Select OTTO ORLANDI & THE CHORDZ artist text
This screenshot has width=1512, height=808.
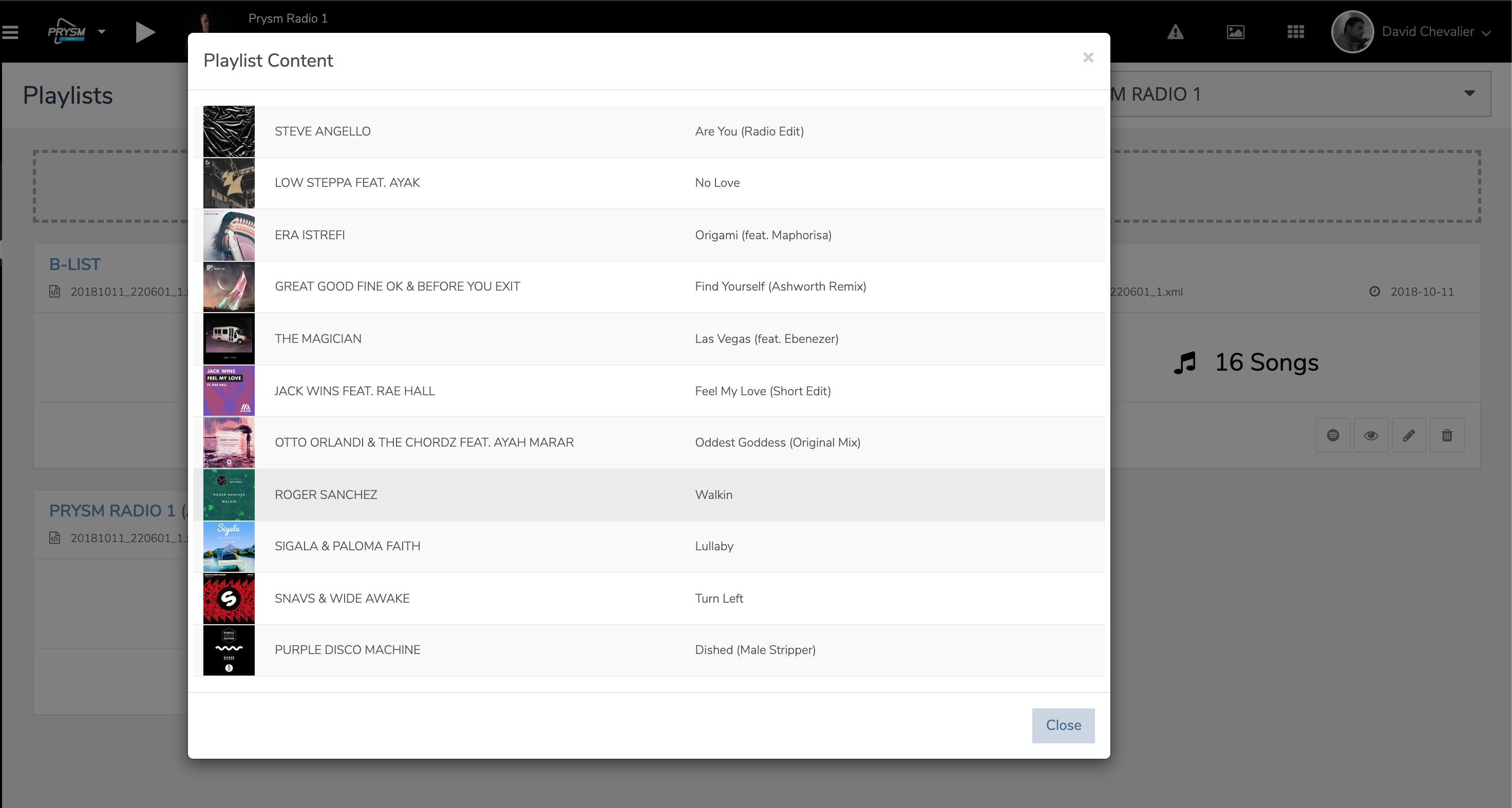(x=424, y=443)
